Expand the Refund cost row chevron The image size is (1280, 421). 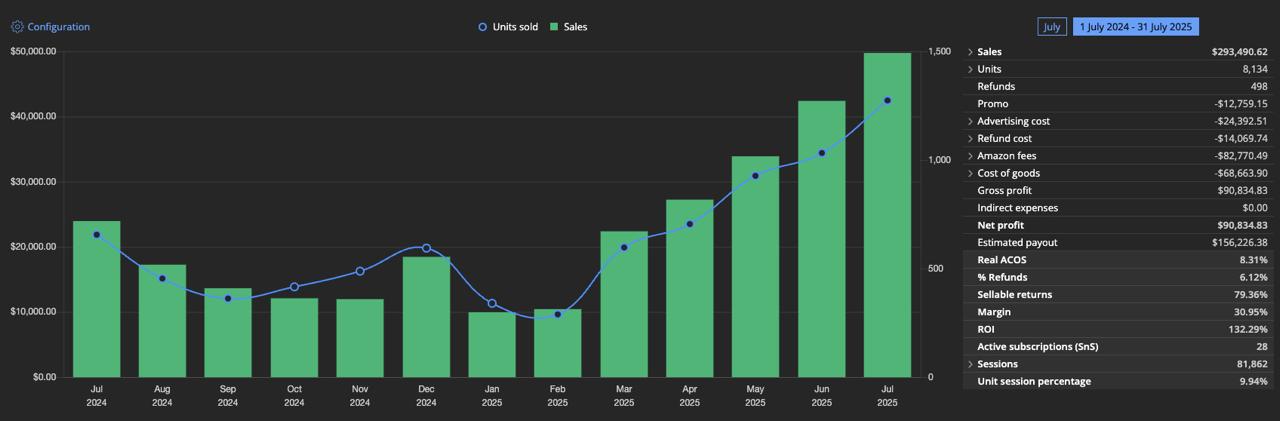[970, 138]
